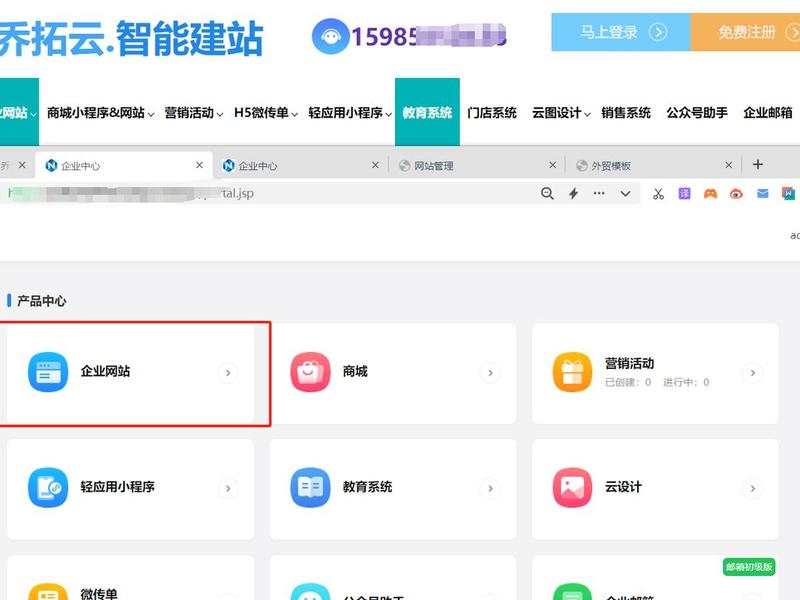
Task: Click the orange game controller icon
Action: (710, 193)
